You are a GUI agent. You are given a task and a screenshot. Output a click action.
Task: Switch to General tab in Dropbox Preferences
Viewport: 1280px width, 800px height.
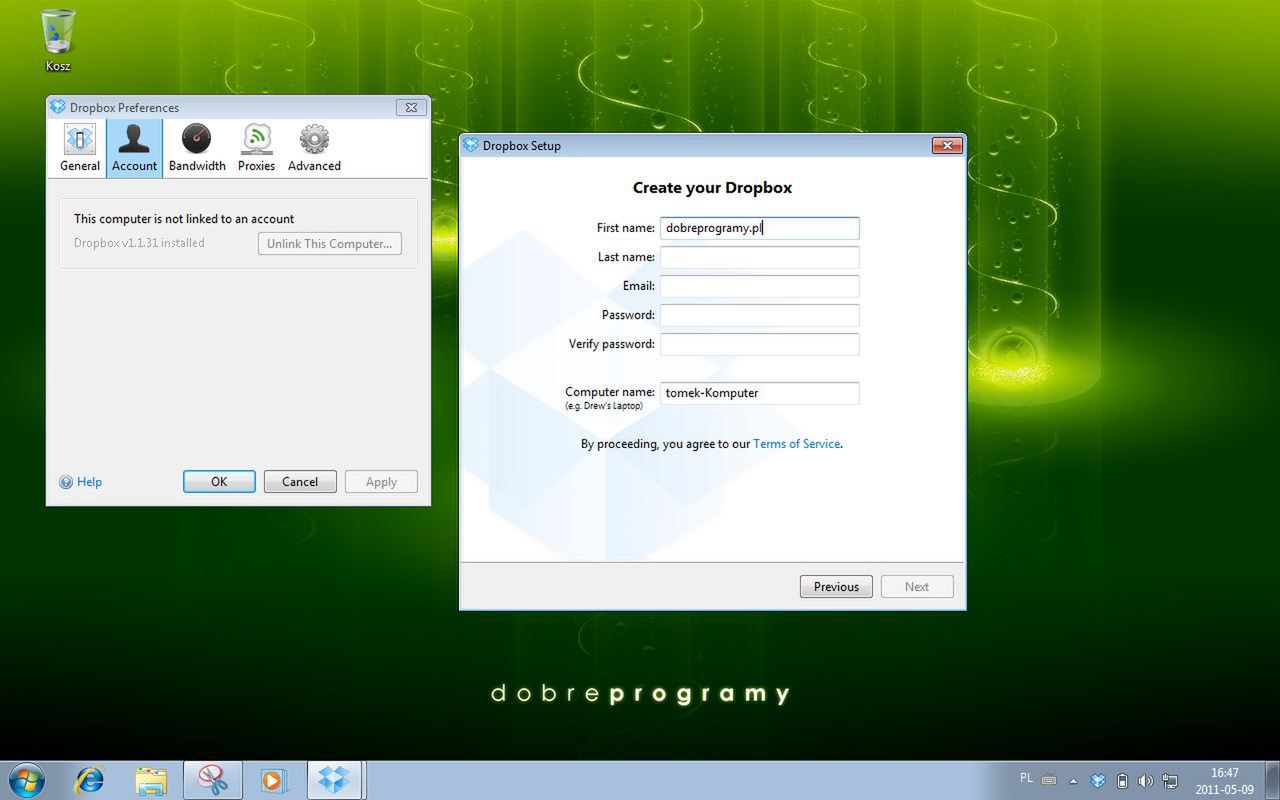tap(80, 148)
